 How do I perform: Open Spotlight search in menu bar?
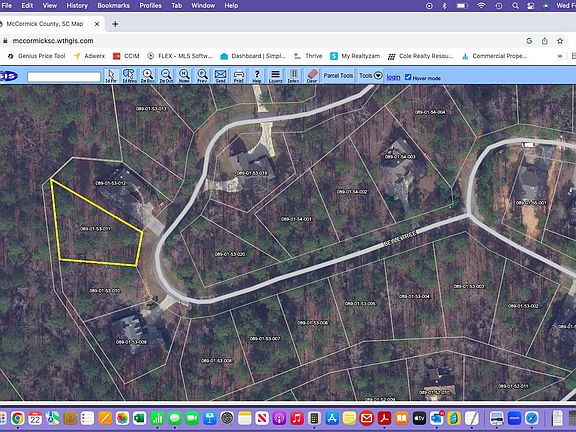click(515, 6)
